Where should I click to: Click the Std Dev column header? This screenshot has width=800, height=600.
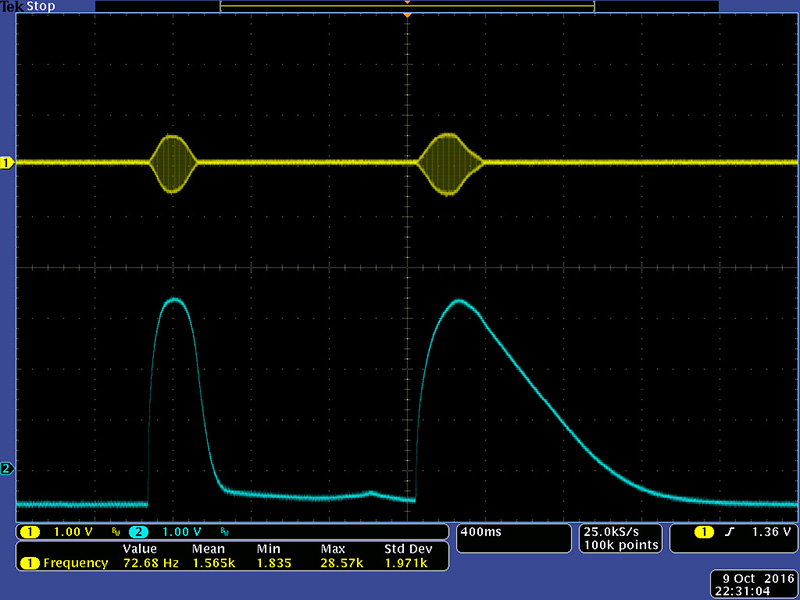(408, 549)
